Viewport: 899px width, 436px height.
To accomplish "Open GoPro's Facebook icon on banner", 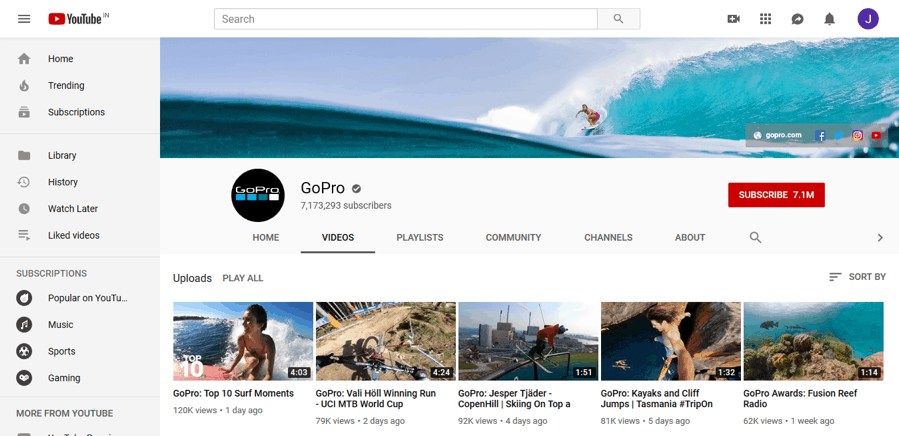I will pyautogui.click(x=820, y=135).
